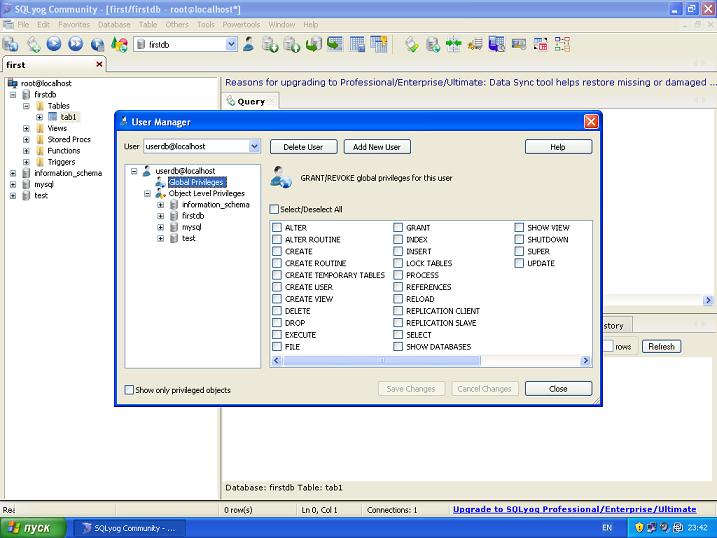Click the userdb@localhost user icon in dialog tree
The width and height of the screenshot is (717, 538).
(x=147, y=171)
